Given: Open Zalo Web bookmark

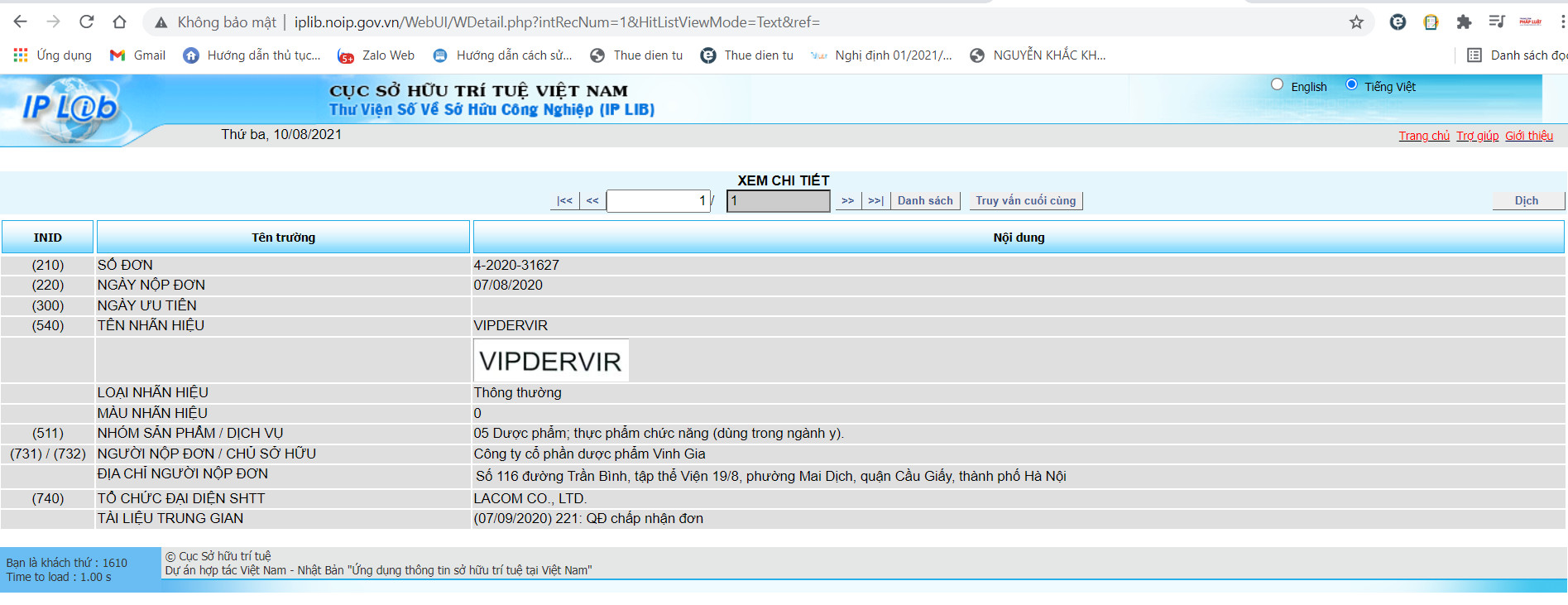Looking at the screenshot, I should click(x=376, y=55).
